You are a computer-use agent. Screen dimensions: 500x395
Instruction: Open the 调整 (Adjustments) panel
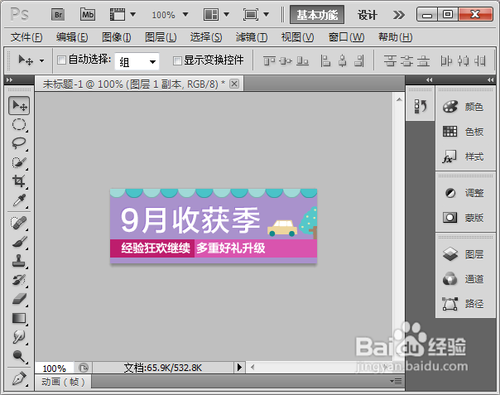(x=464, y=193)
